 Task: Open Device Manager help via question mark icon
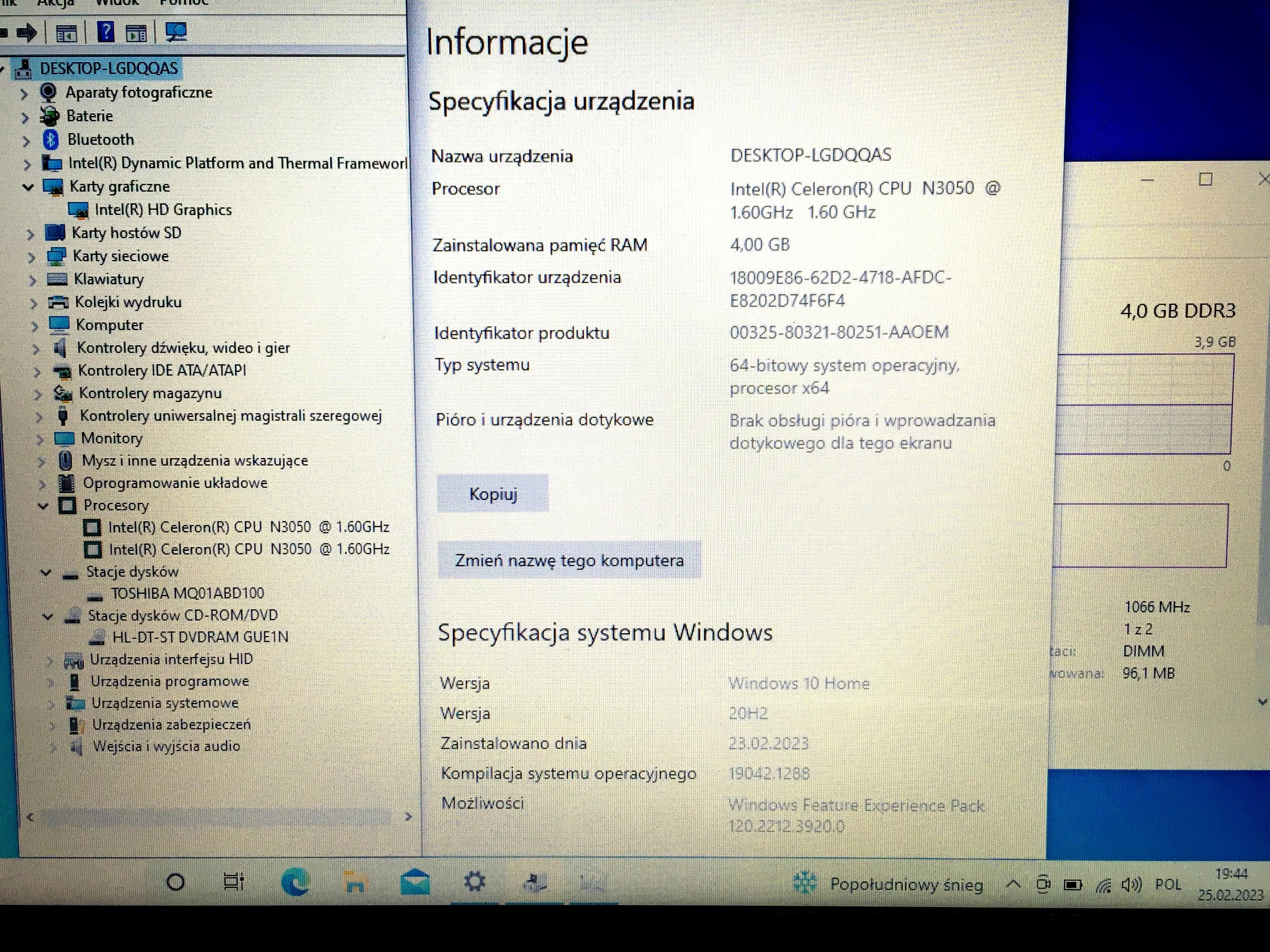(106, 31)
